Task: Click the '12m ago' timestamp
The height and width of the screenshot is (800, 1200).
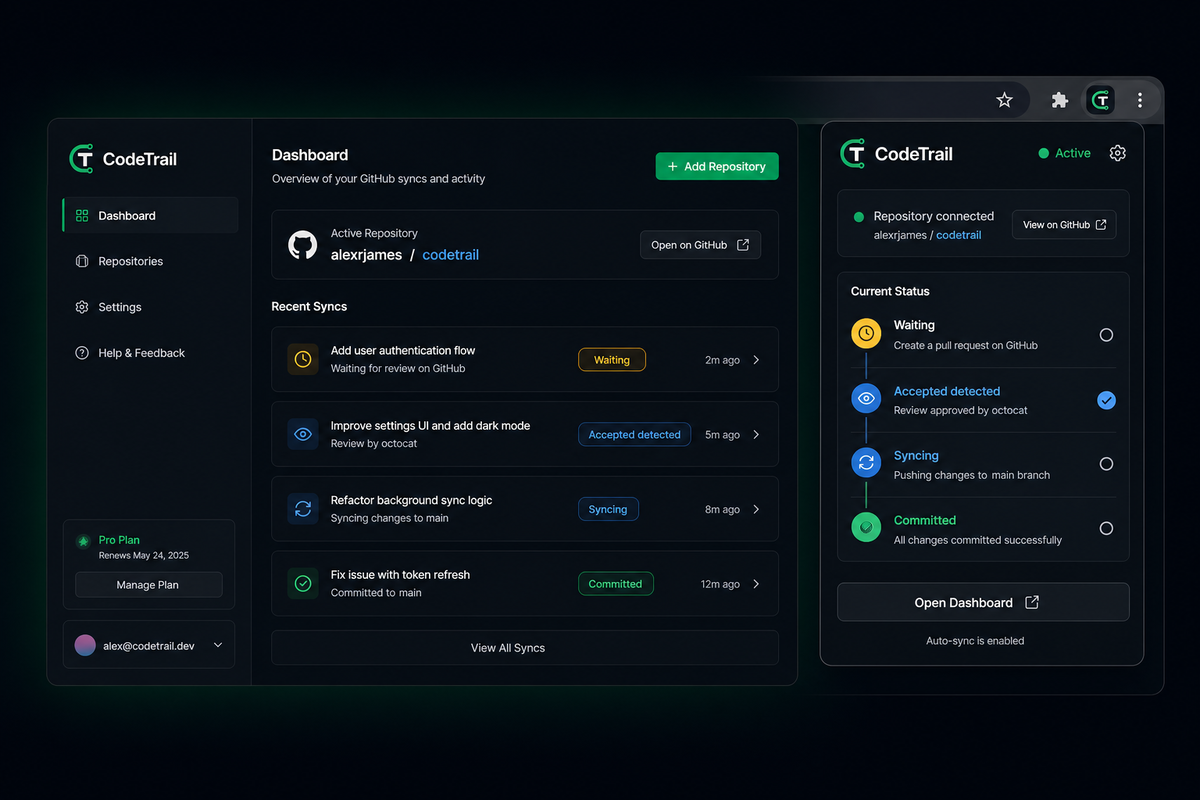Action: click(x=720, y=584)
